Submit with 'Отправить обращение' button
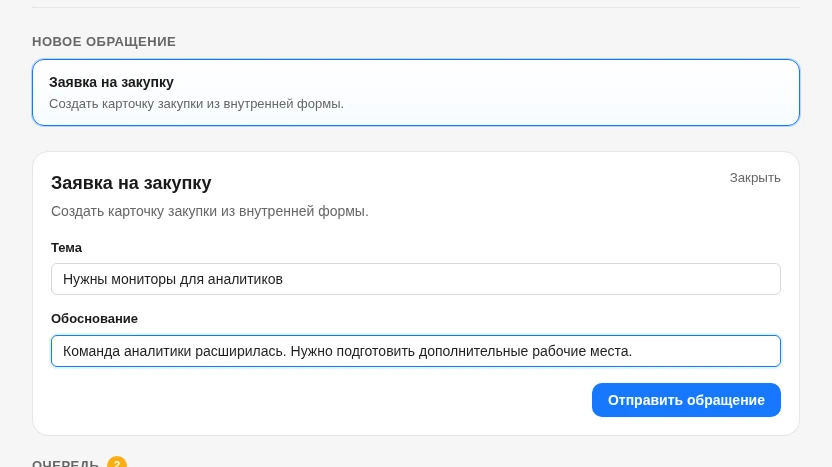Screen dimensions: 832x467 click(686, 400)
